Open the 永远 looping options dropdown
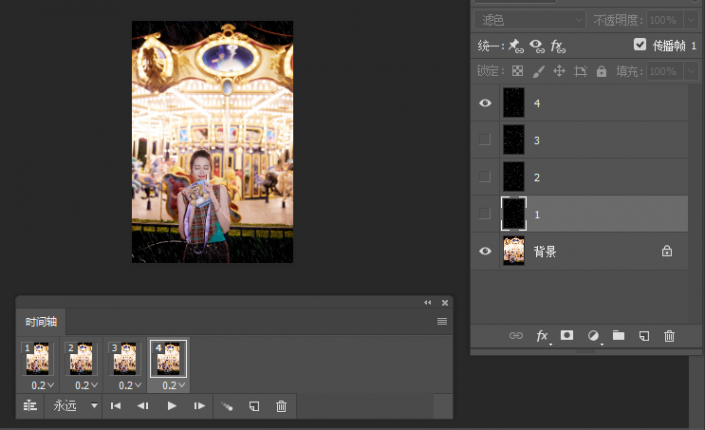The height and width of the screenshot is (430, 705). click(76, 406)
